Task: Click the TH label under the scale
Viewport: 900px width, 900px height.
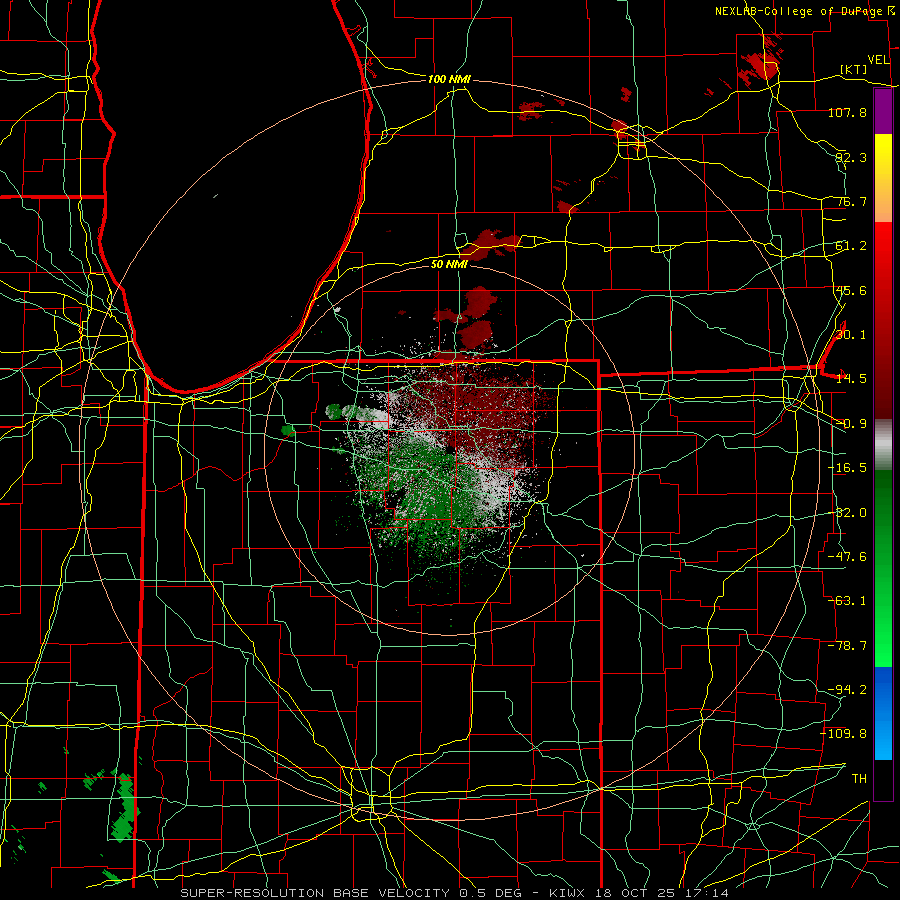Action: tap(859, 779)
